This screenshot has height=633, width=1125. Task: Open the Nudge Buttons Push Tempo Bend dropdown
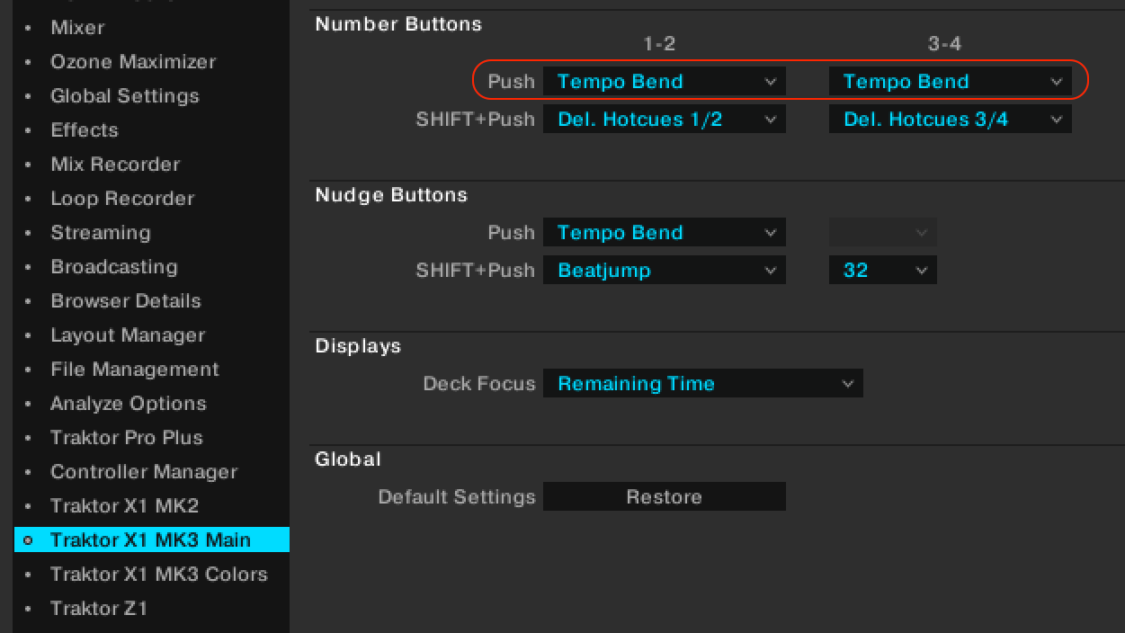[x=664, y=232]
